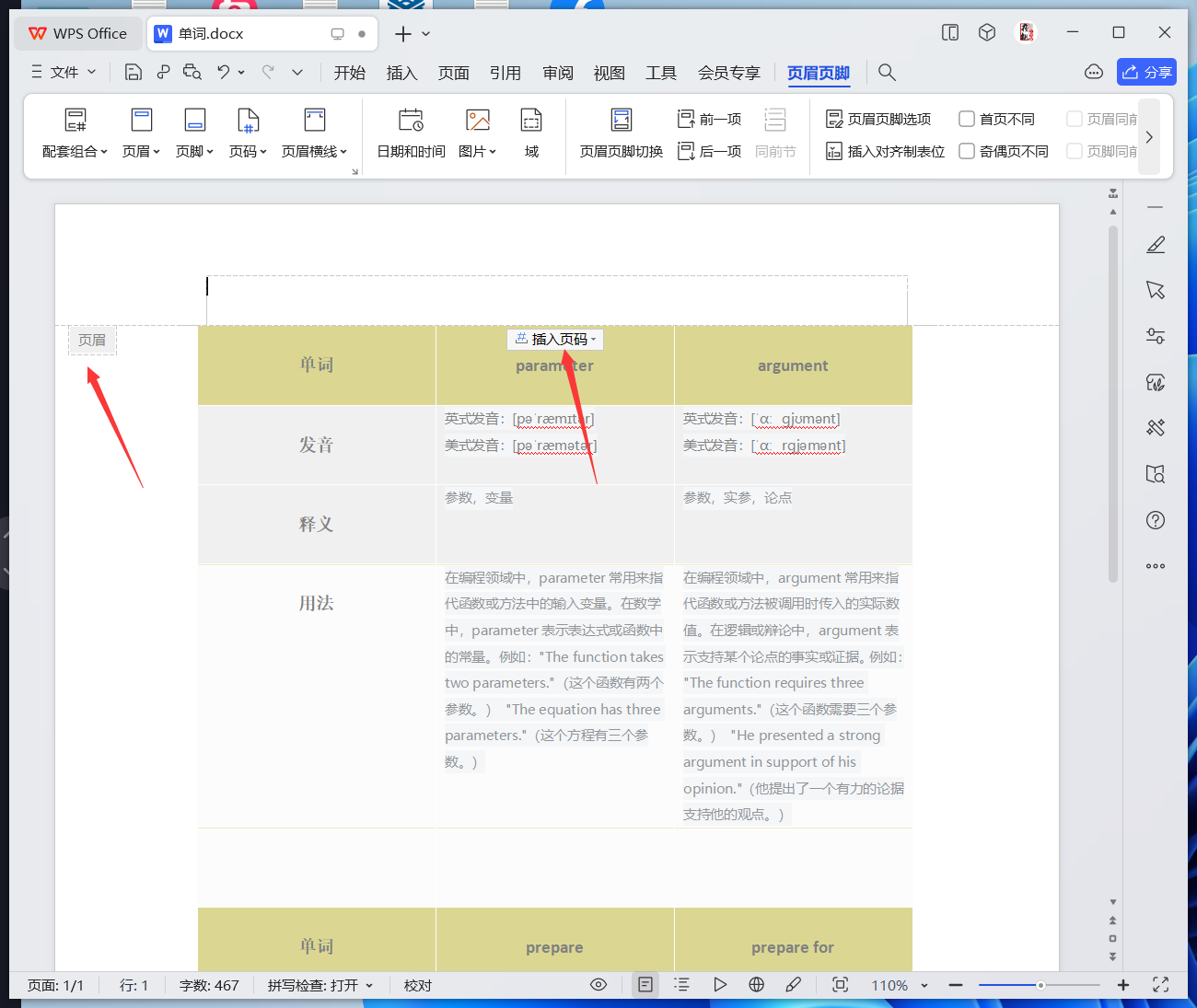Screen dimensions: 1197x1008
Task: Click inside the header editing area
Action: coord(557,300)
